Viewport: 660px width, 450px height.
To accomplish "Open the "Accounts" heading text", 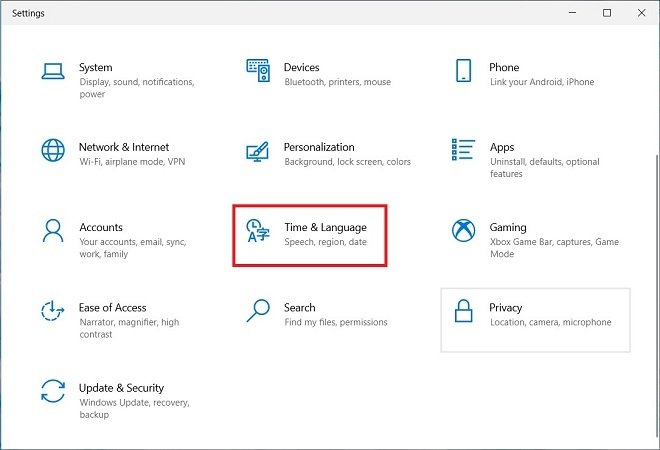I will (x=101, y=227).
